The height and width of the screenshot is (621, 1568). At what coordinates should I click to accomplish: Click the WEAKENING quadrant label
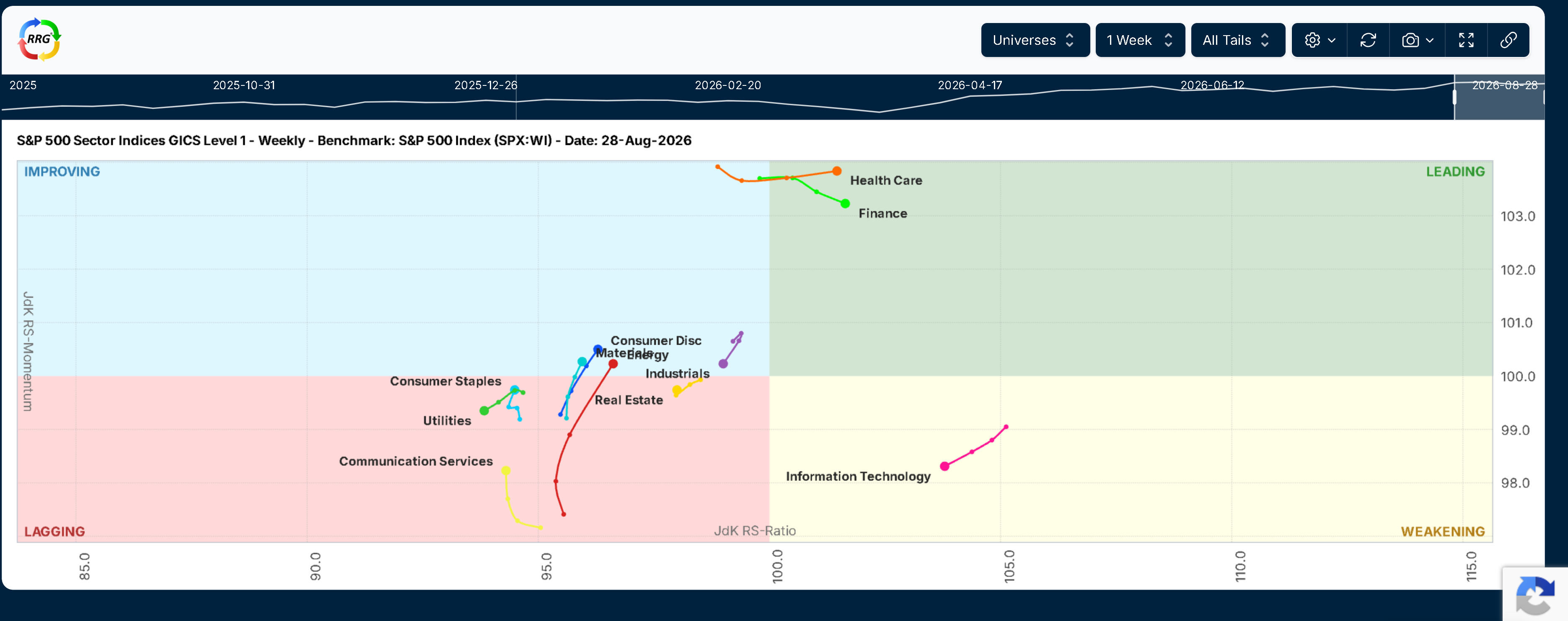[1443, 532]
